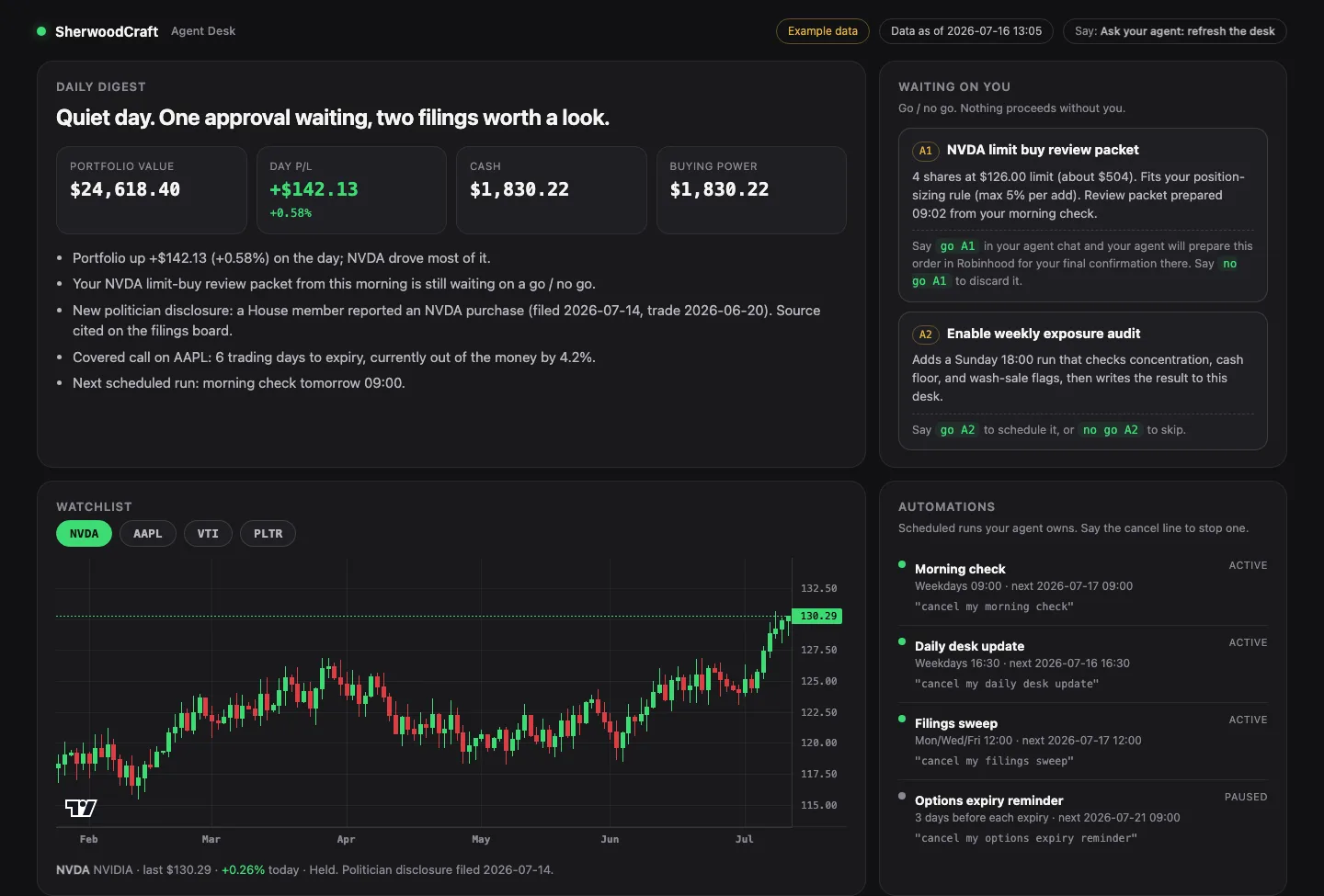The width and height of the screenshot is (1324, 896).
Task: Click the green status dot beside SherwoodCraft
Action: coord(41,31)
